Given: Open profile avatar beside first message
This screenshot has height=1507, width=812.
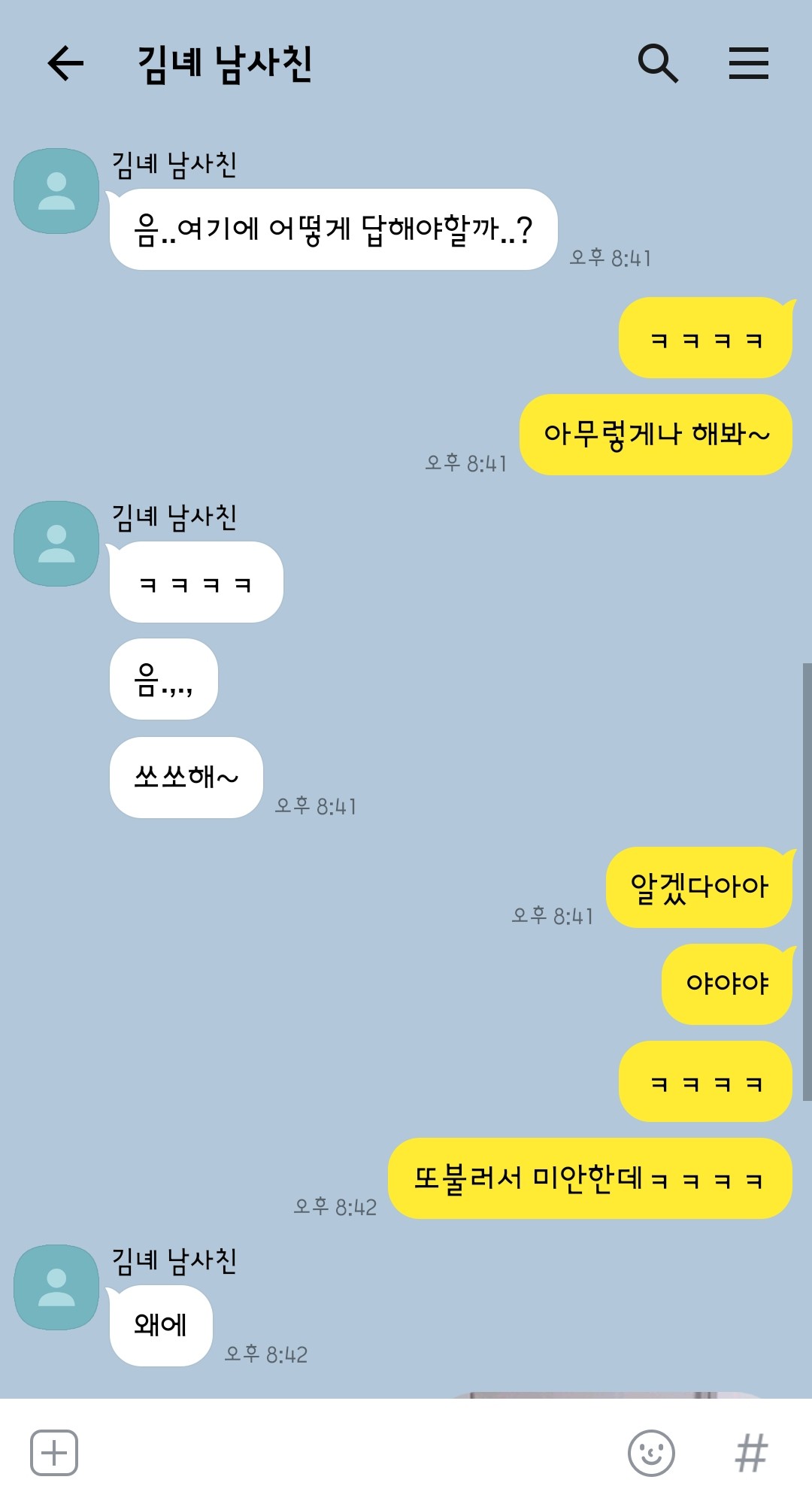Looking at the screenshot, I should pyautogui.click(x=57, y=191).
